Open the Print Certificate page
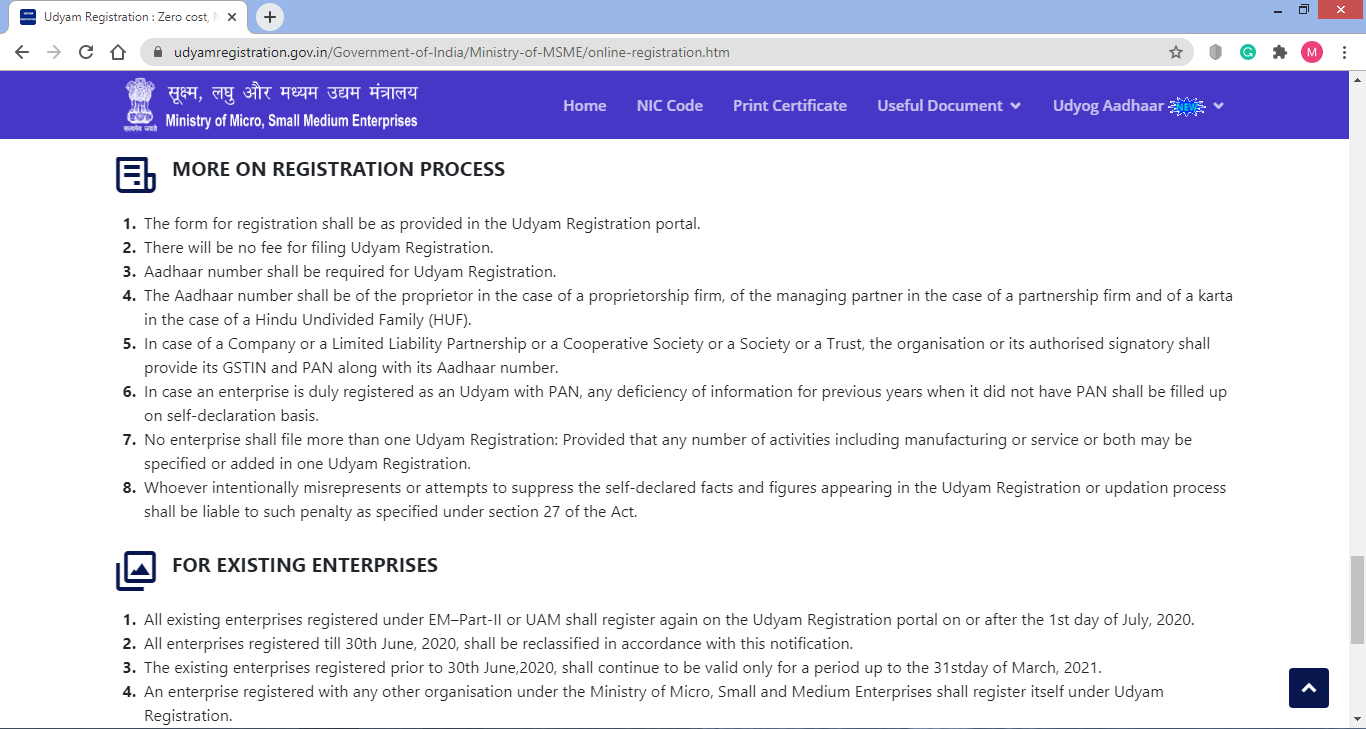Screen dimensions: 1366x729 pos(789,105)
